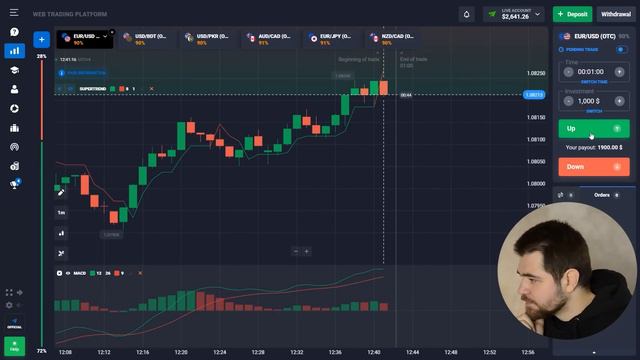
Task: Toggle the Pending Trade switch
Action: 621,49
